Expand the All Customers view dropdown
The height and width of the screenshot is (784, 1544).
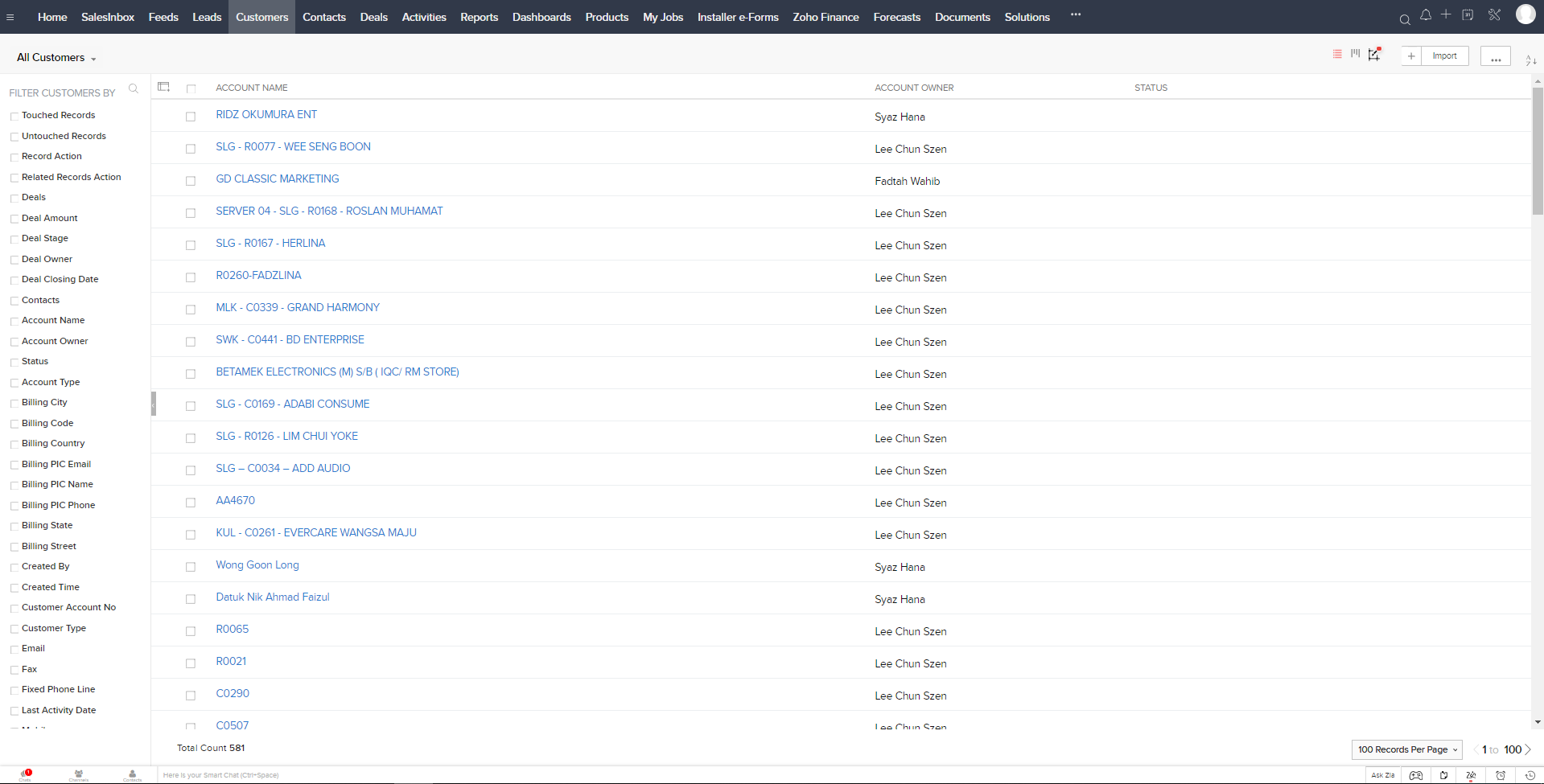click(x=56, y=58)
